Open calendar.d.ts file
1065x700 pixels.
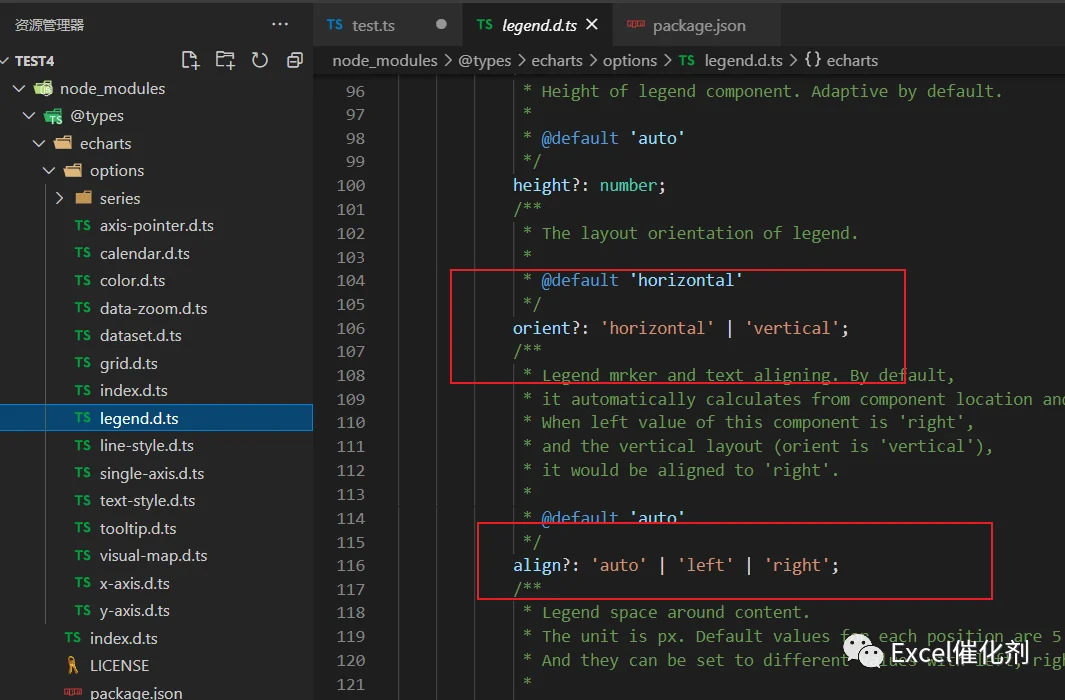coord(156,253)
